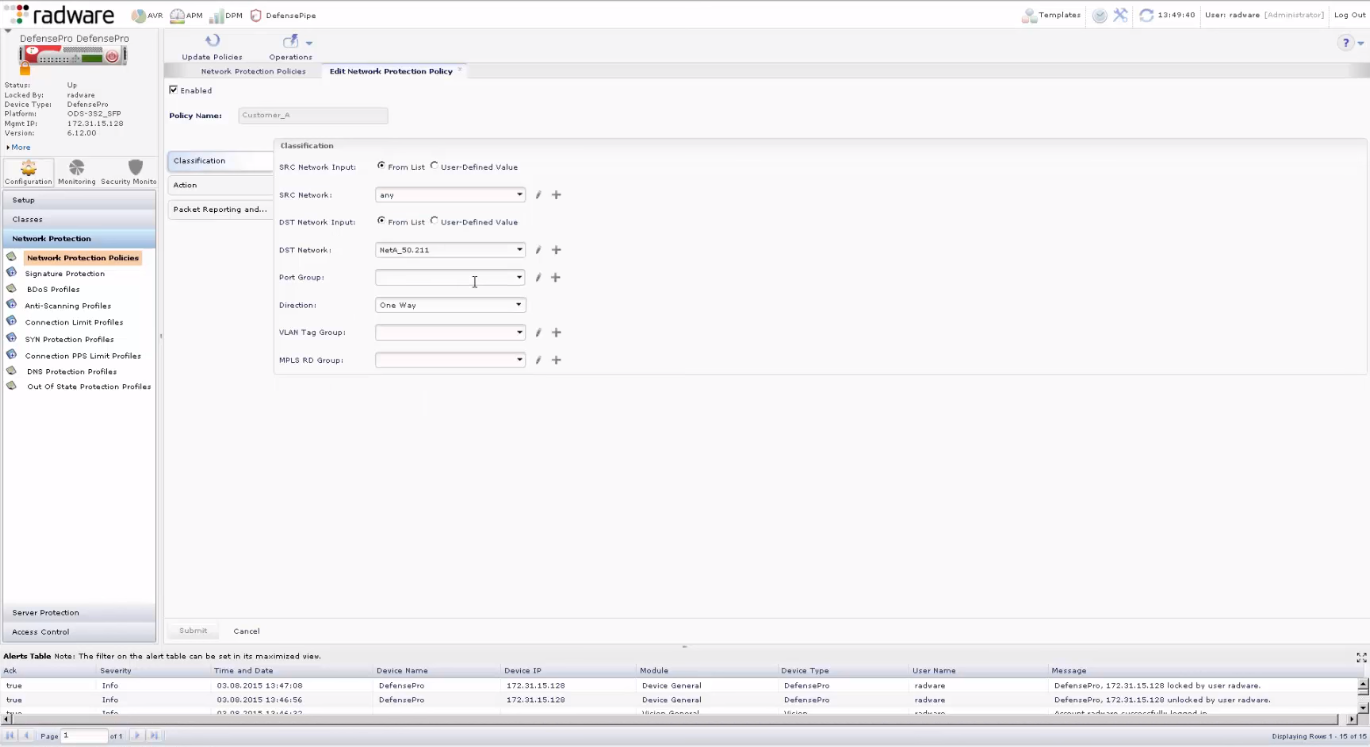Expand the Server Protection accordion section
Screen dimensions: 1370x747
click(79, 612)
